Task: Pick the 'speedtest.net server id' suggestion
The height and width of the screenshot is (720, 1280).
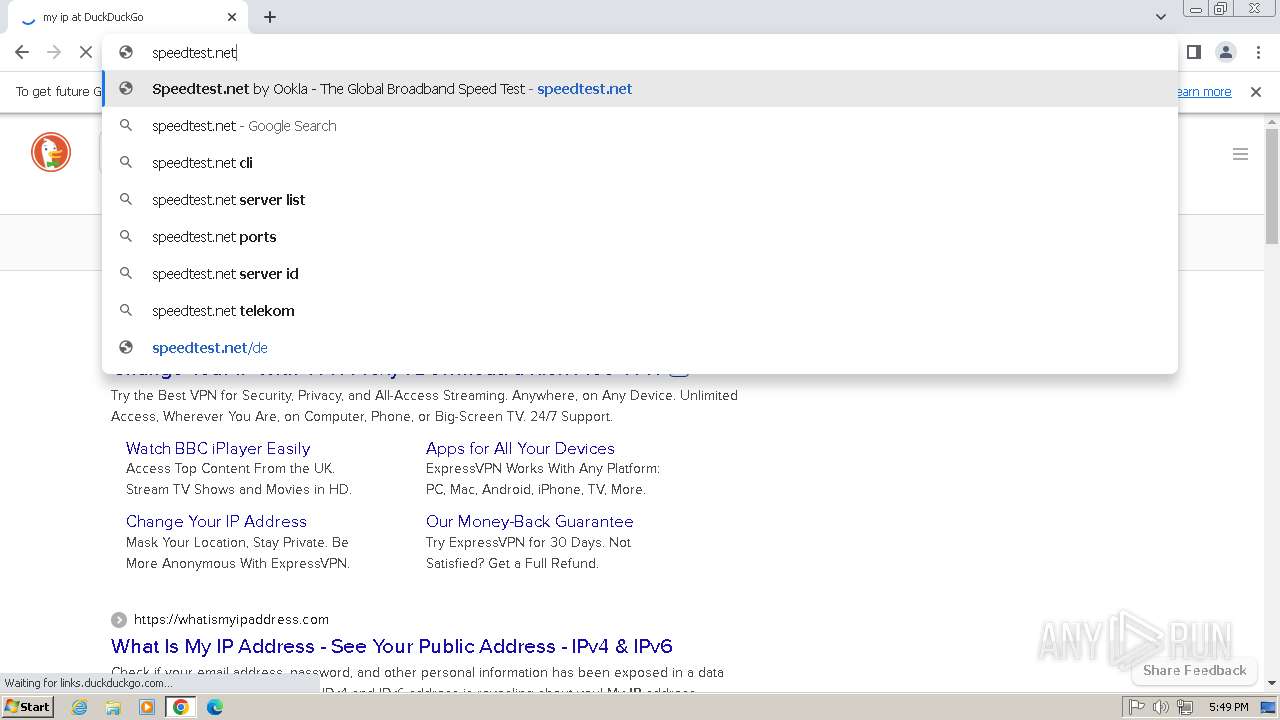Action: pos(640,274)
